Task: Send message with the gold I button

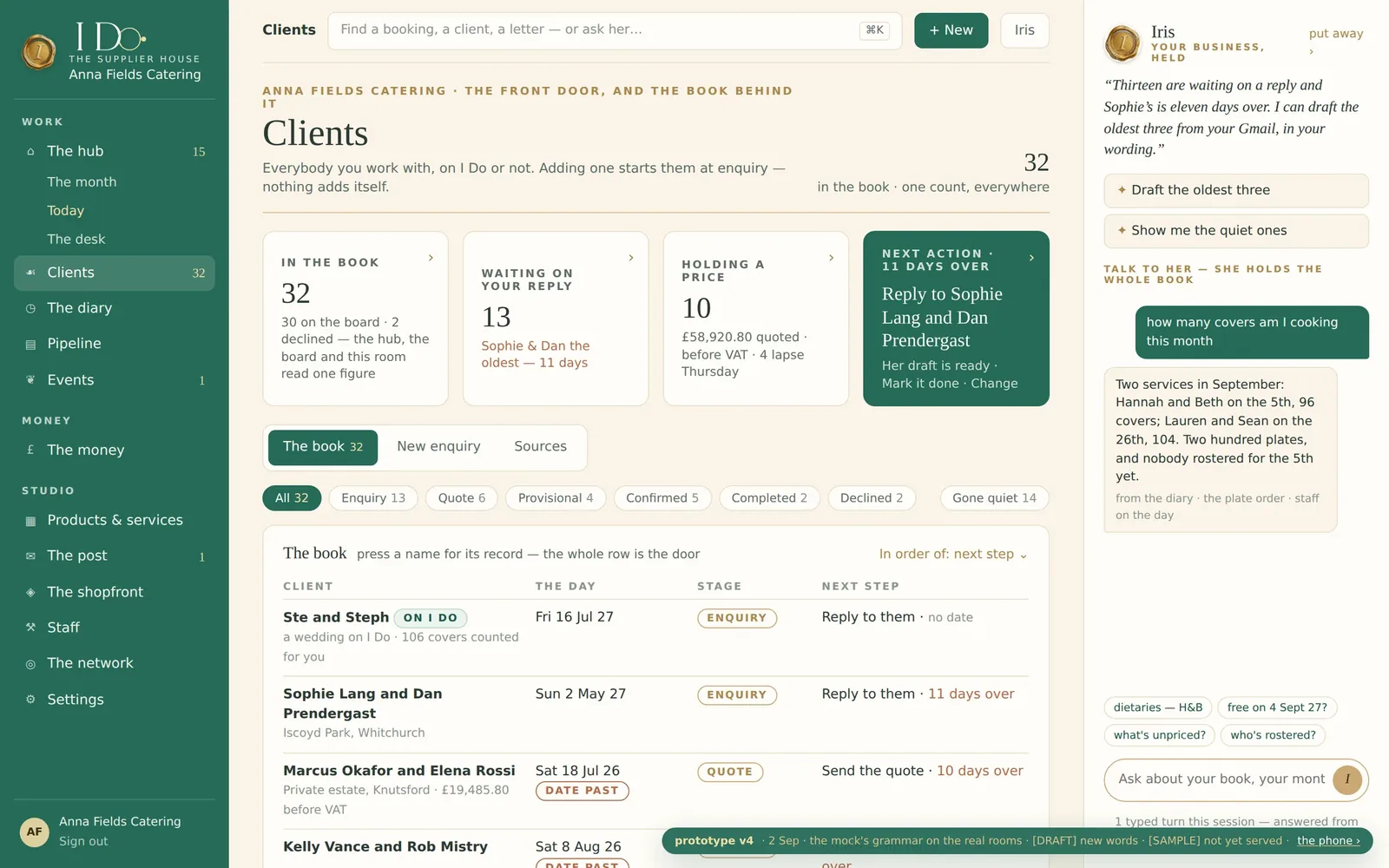Action: tap(1347, 779)
